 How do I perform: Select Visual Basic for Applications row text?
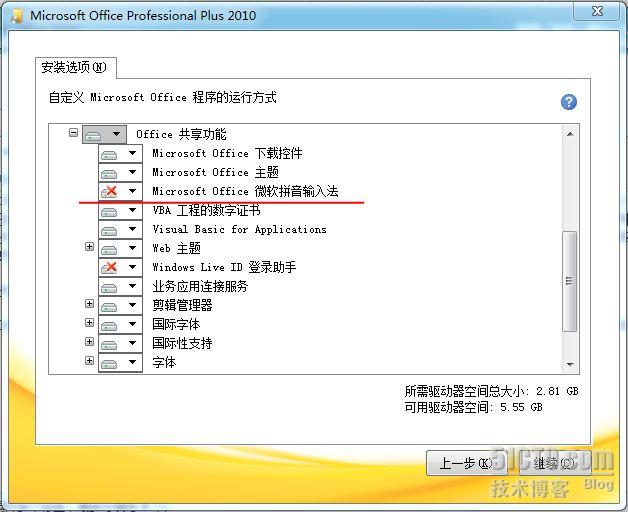pyautogui.click(x=239, y=230)
